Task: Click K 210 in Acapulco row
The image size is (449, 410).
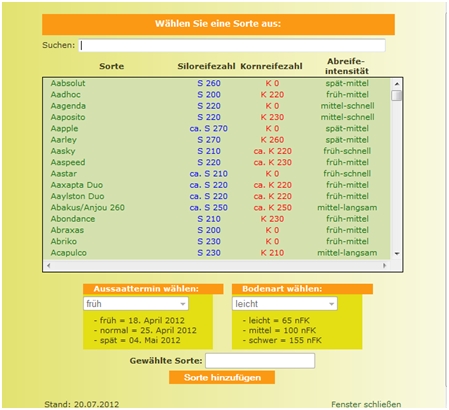Action: click(272, 253)
